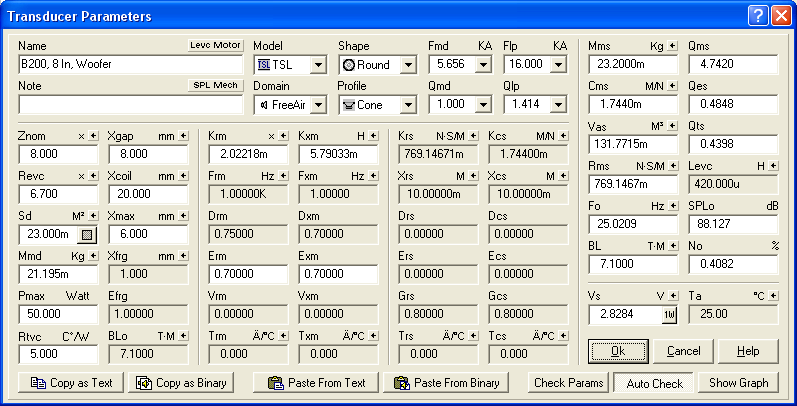Click the Xcoil mm unit arrow
The height and width of the screenshot is (406, 797).
(x=183, y=175)
